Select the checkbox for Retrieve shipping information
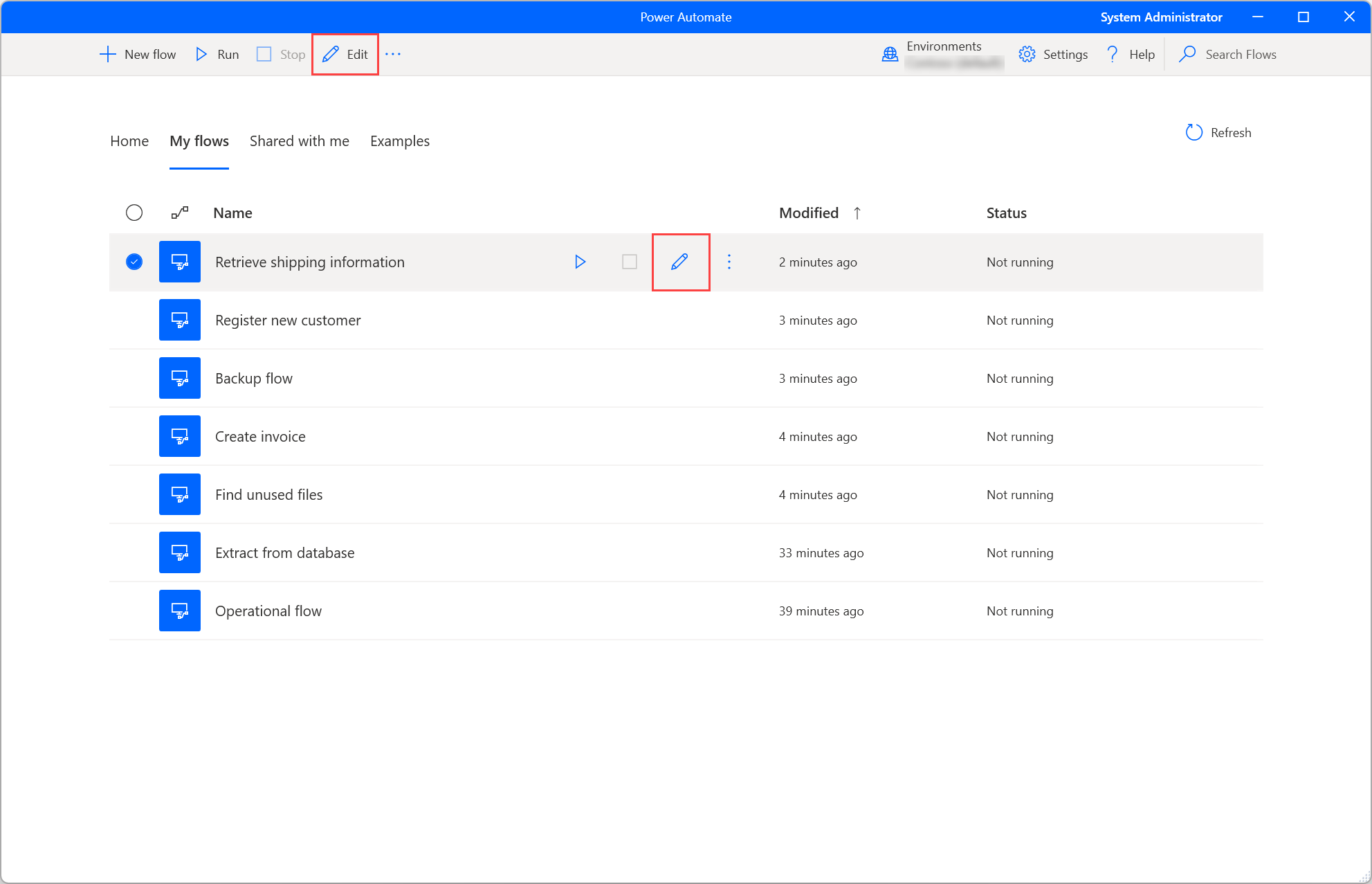 (x=135, y=262)
